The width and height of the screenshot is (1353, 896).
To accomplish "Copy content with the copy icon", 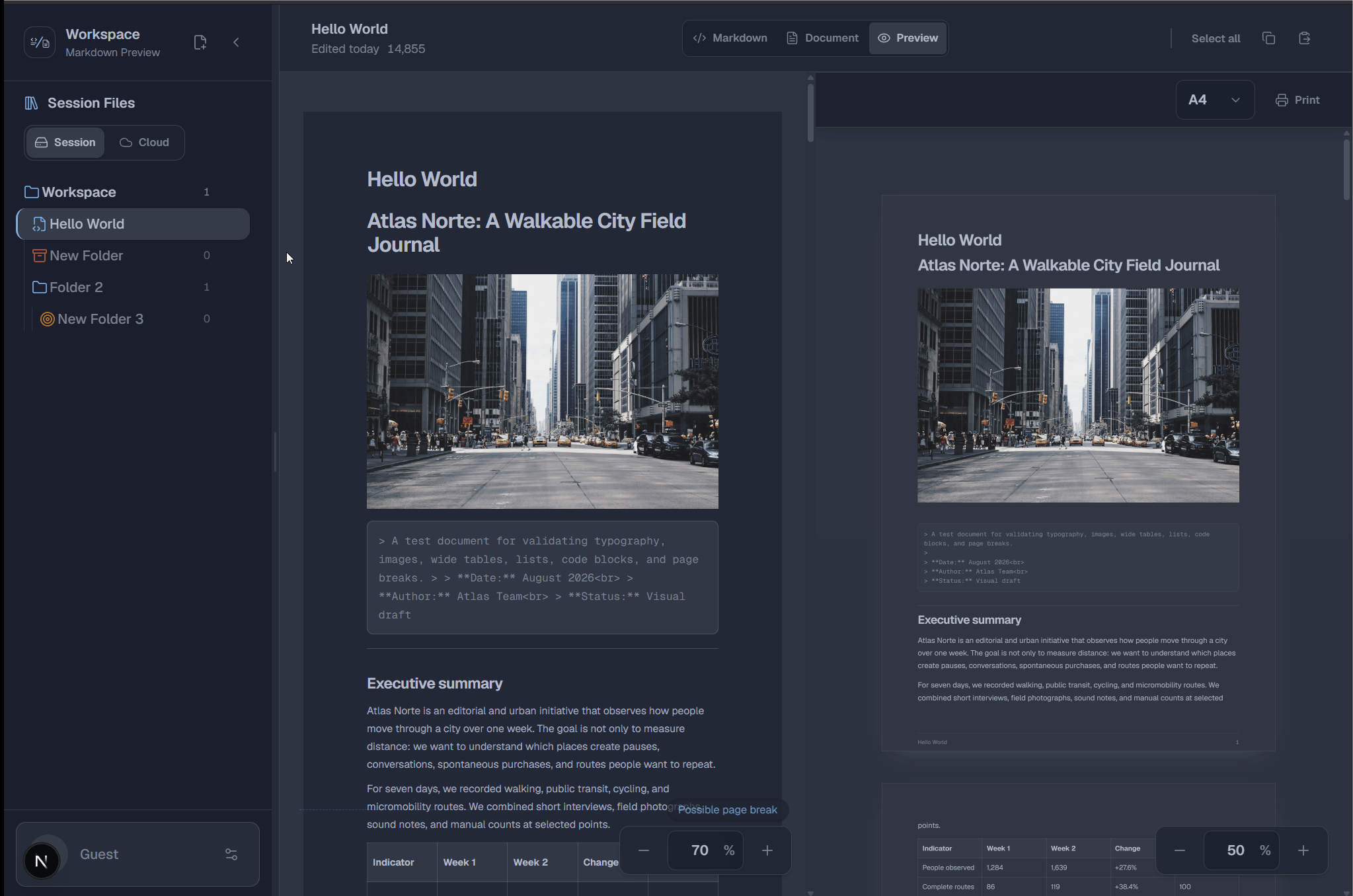I will coord(1268,38).
